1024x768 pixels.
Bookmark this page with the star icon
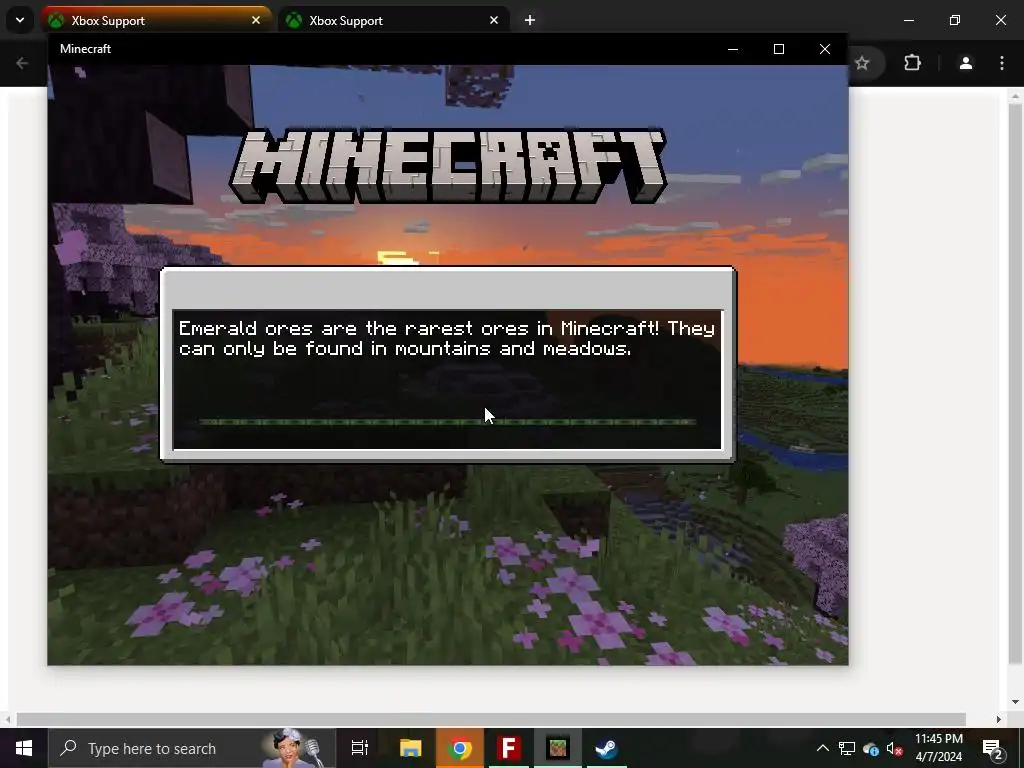point(862,63)
